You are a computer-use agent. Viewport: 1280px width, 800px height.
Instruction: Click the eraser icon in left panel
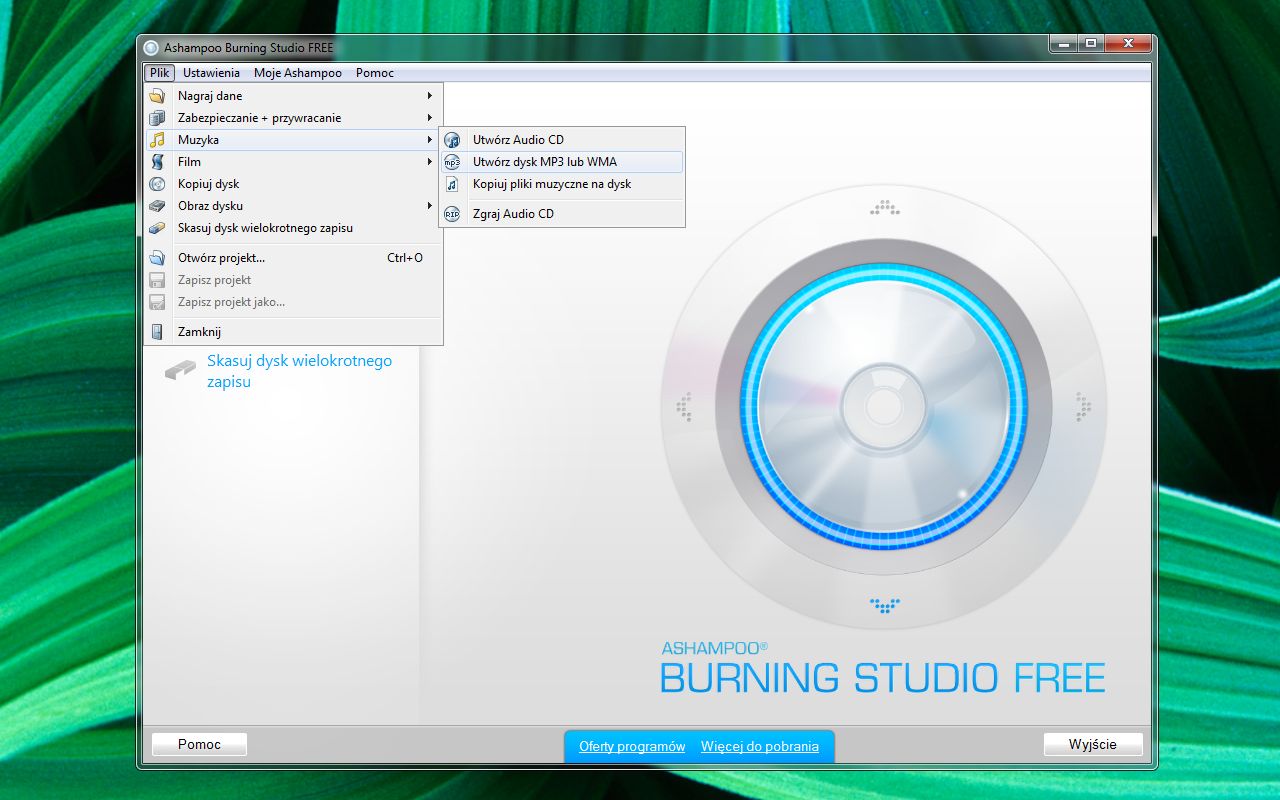[x=180, y=370]
